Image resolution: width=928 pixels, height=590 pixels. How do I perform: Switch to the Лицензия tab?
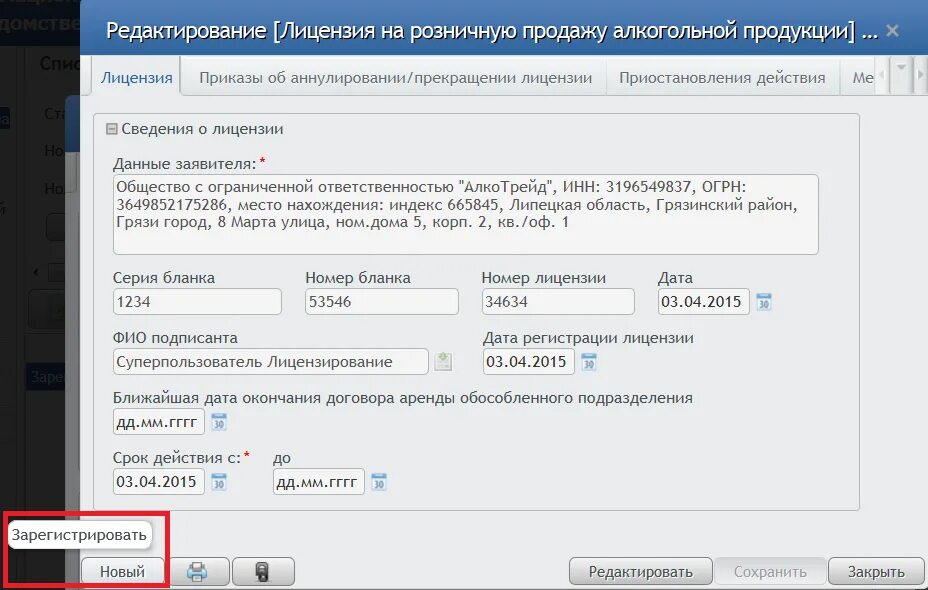point(137,78)
